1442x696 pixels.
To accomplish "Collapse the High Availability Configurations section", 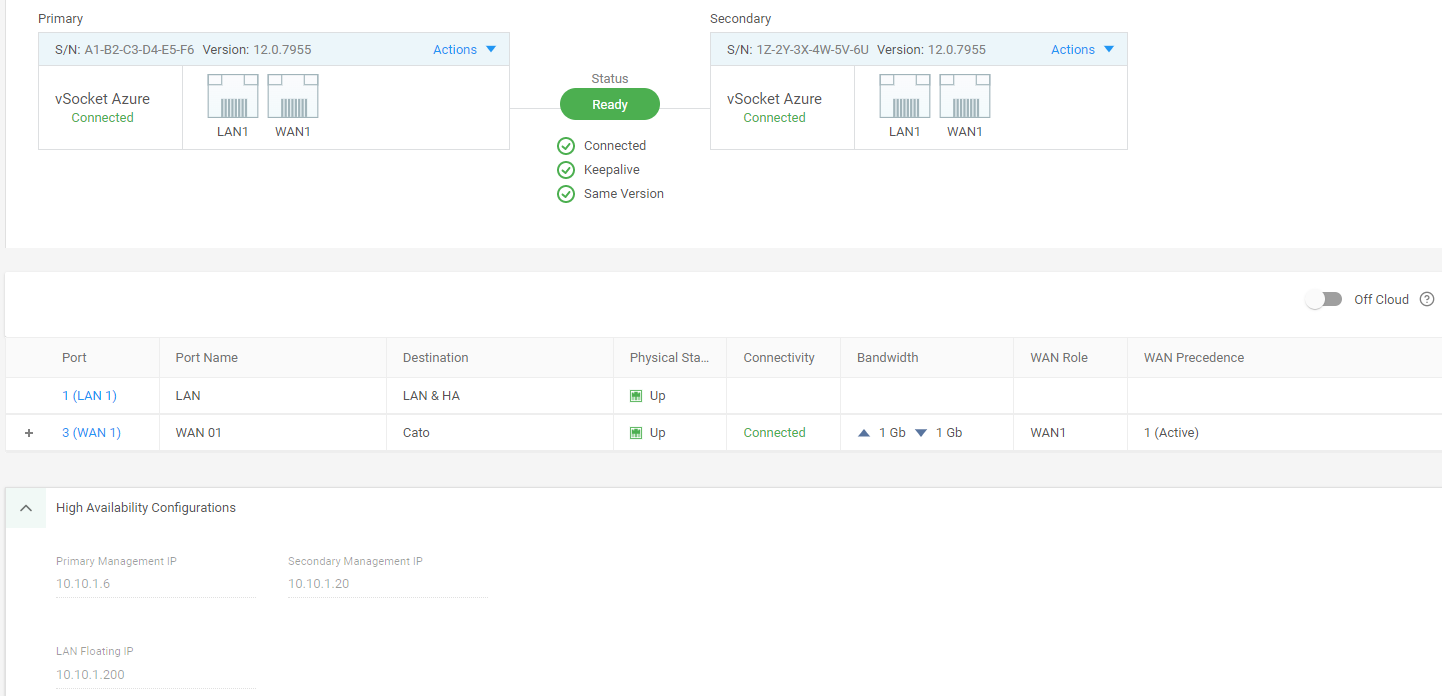I will pos(25,507).
